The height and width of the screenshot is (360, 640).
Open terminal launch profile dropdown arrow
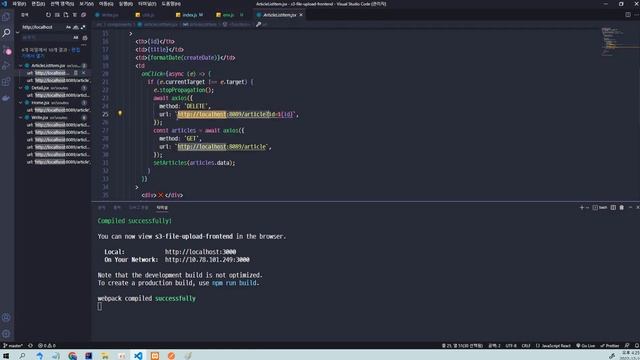pos(587,207)
